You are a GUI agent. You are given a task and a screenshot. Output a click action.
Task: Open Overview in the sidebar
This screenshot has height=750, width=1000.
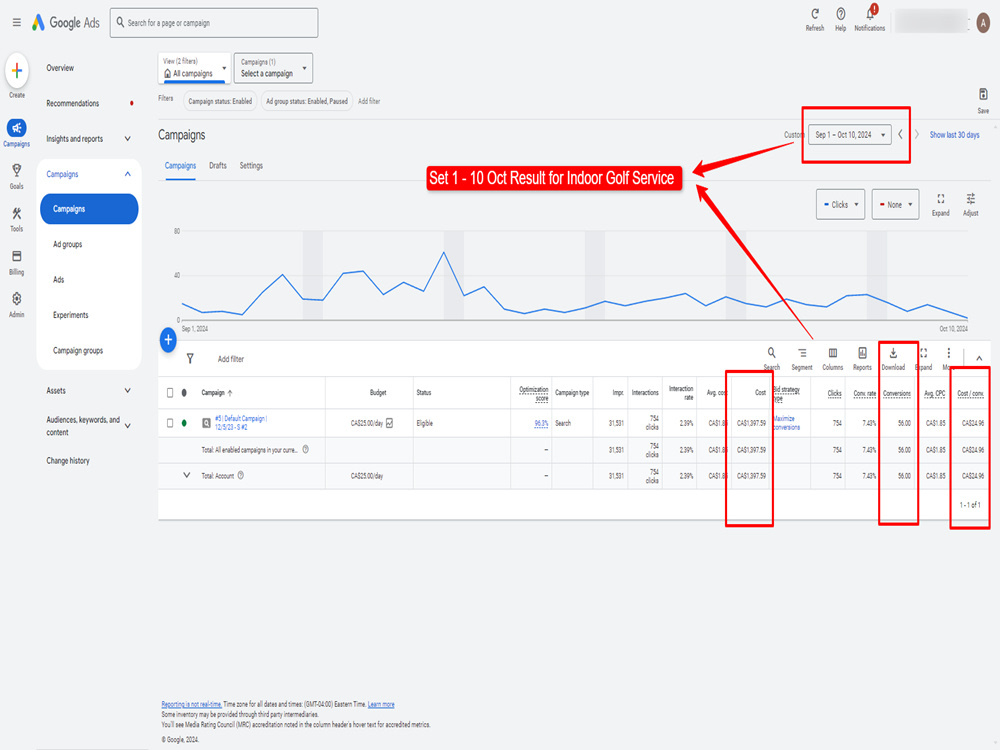[60, 68]
